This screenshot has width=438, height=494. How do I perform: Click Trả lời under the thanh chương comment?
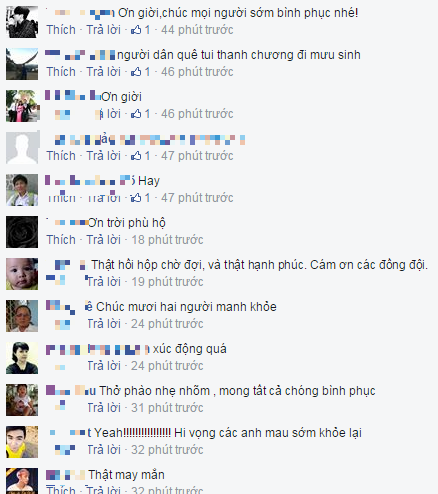pyautogui.click(x=103, y=72)
